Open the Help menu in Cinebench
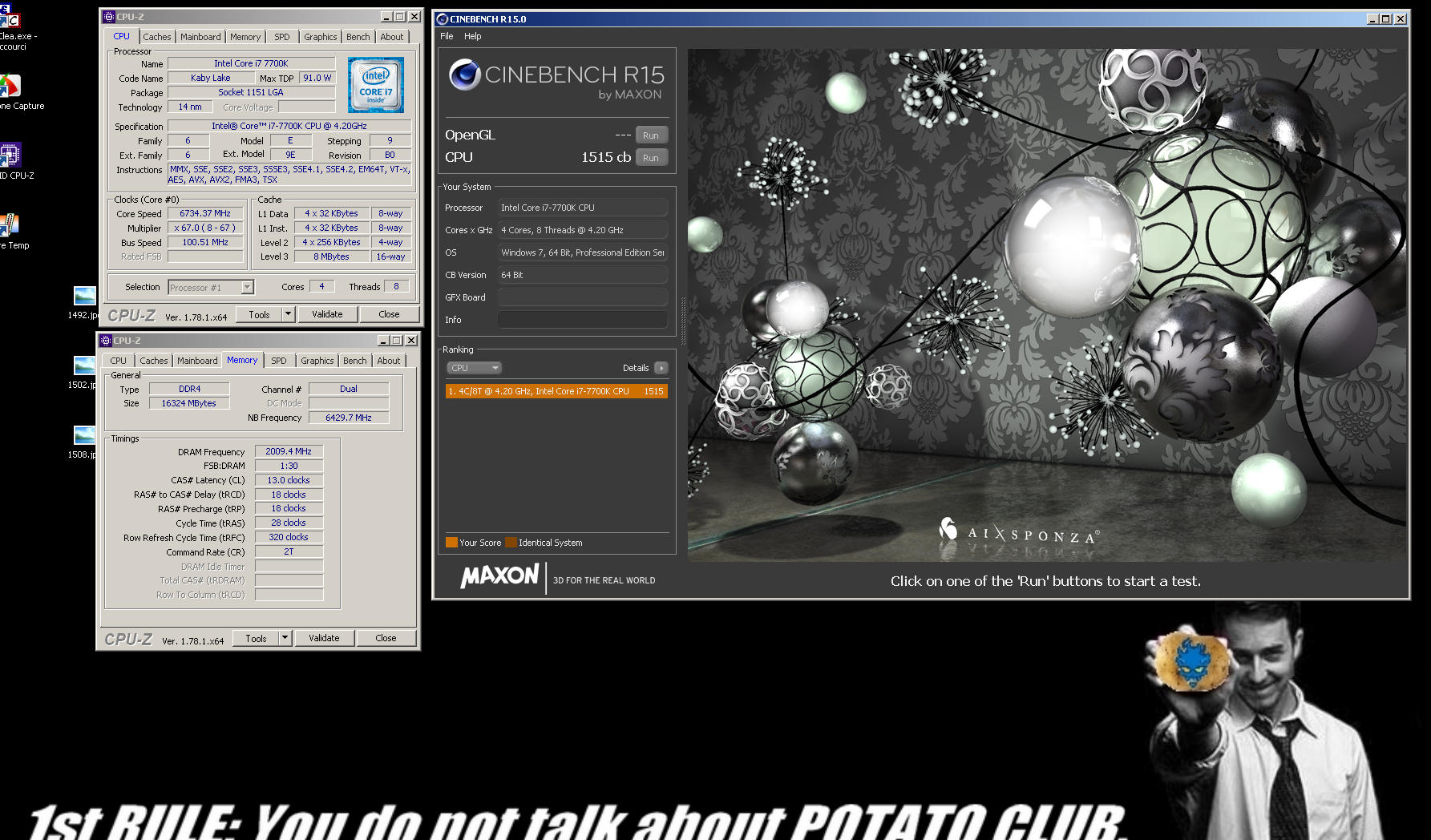 (473, 36)
